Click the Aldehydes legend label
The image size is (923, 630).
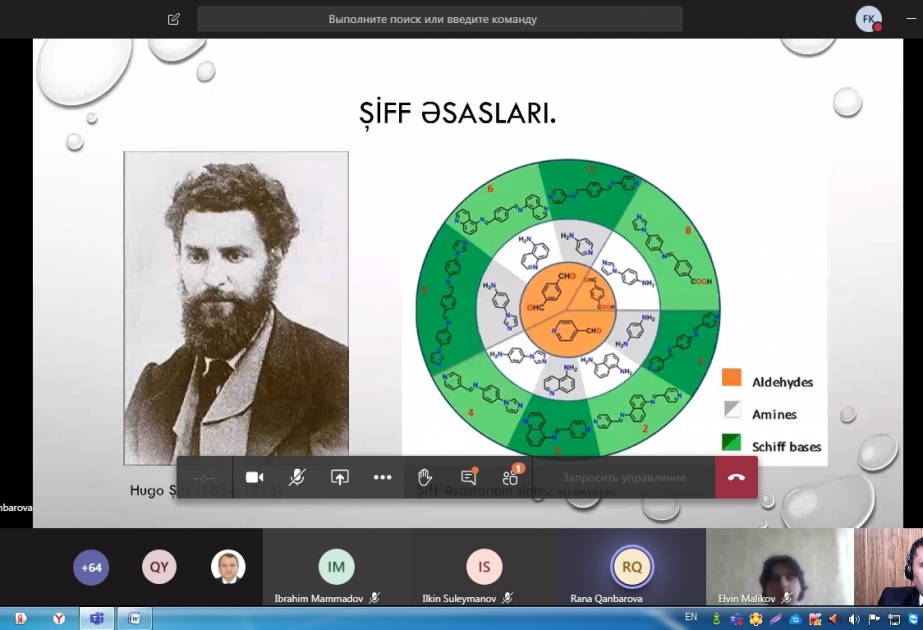782,382
